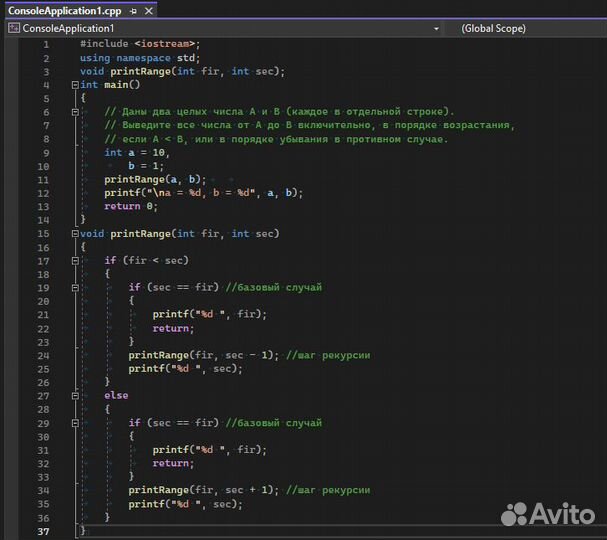The image size is (607, 540).
Task: Click line number 37 in the gutter
Action: (43, 532)
